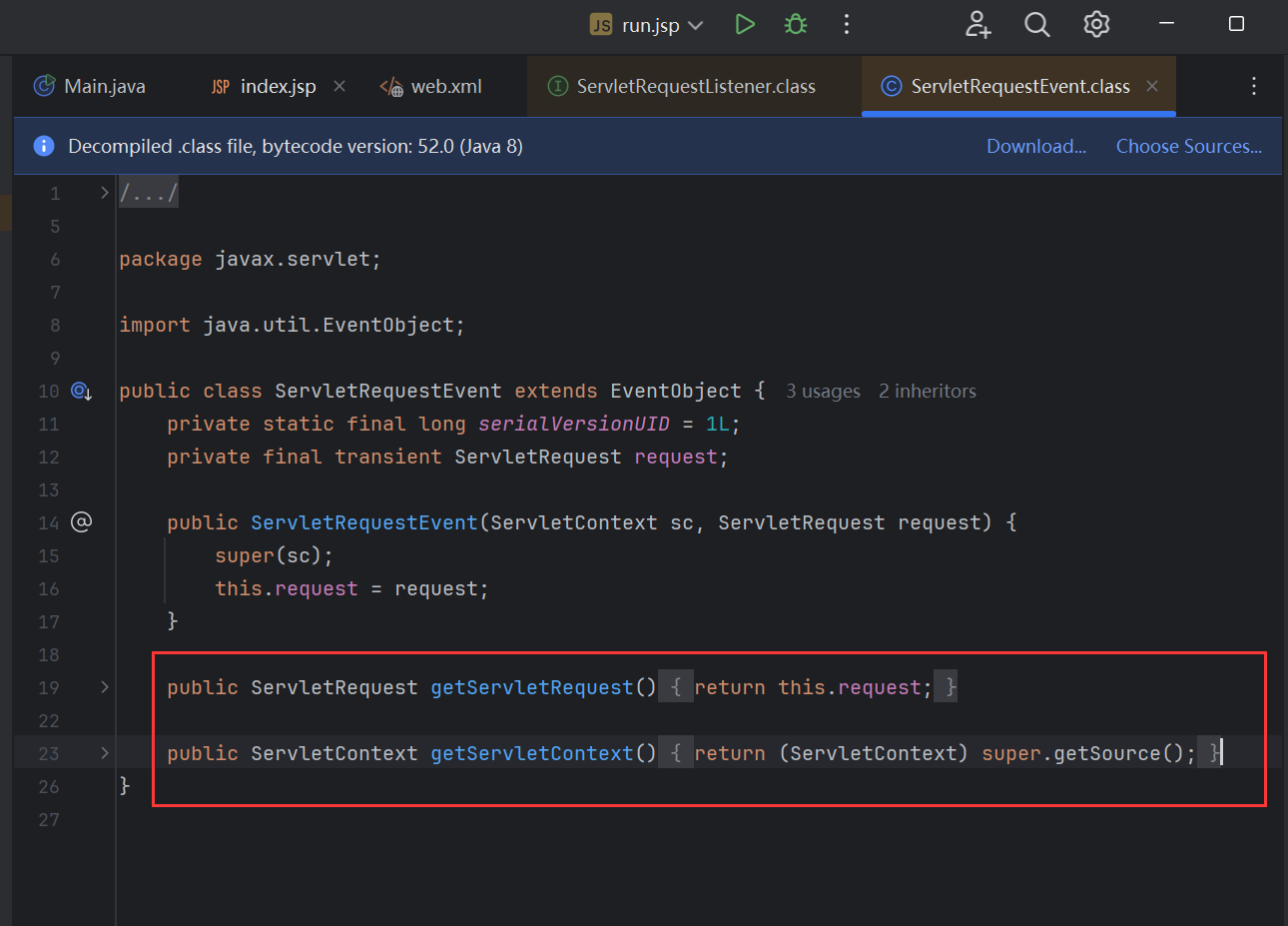Click the inheritors gutter icon on line 10
This screenshot has height=926, width=1288.
click(82, 392)
